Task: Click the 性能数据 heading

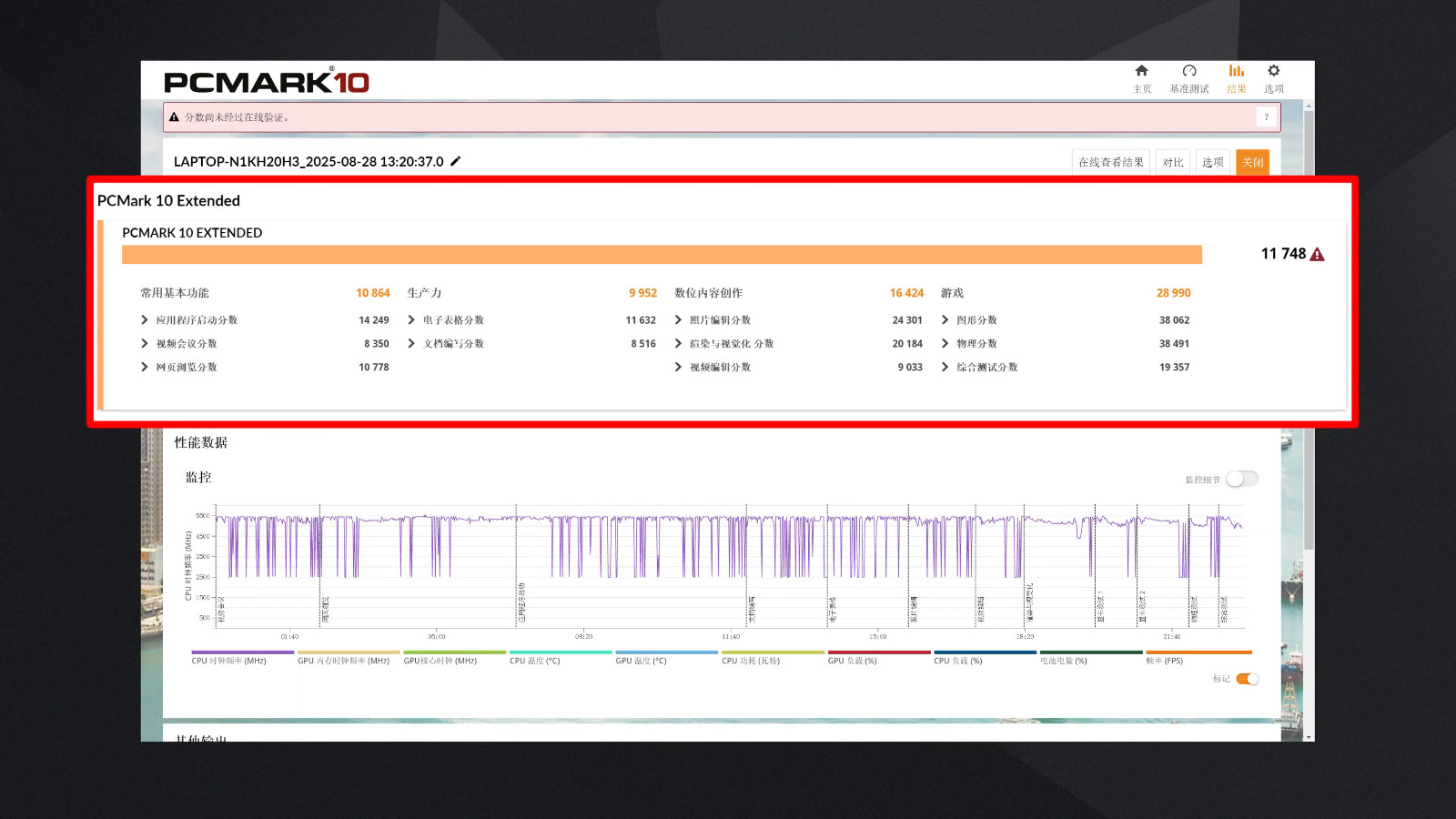Action: point(201,442)
